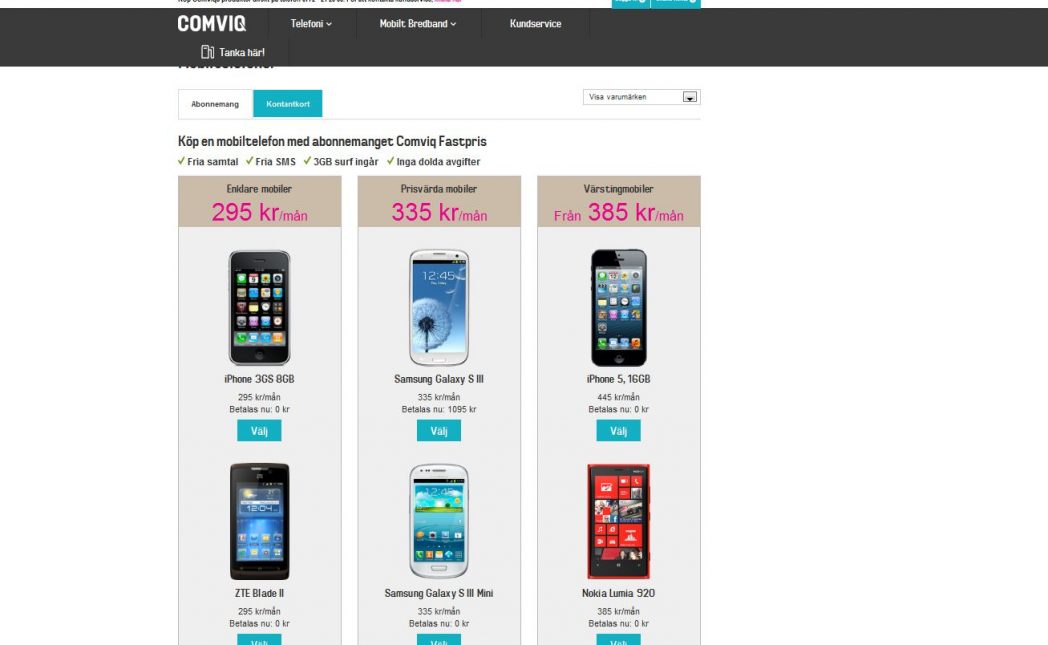The image size is (1048, 645).
Task: Click the ZTE Blade II image
Action: tap(259, 521)
